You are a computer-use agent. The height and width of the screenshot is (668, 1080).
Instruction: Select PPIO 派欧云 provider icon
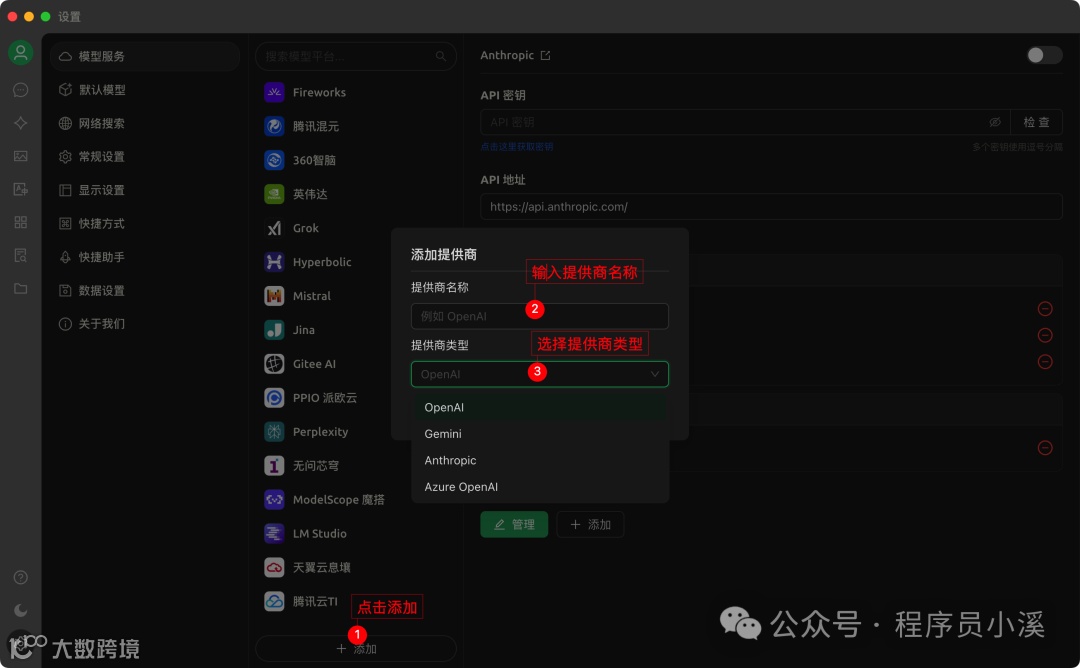pyautogui.click(x=274, y=397)
